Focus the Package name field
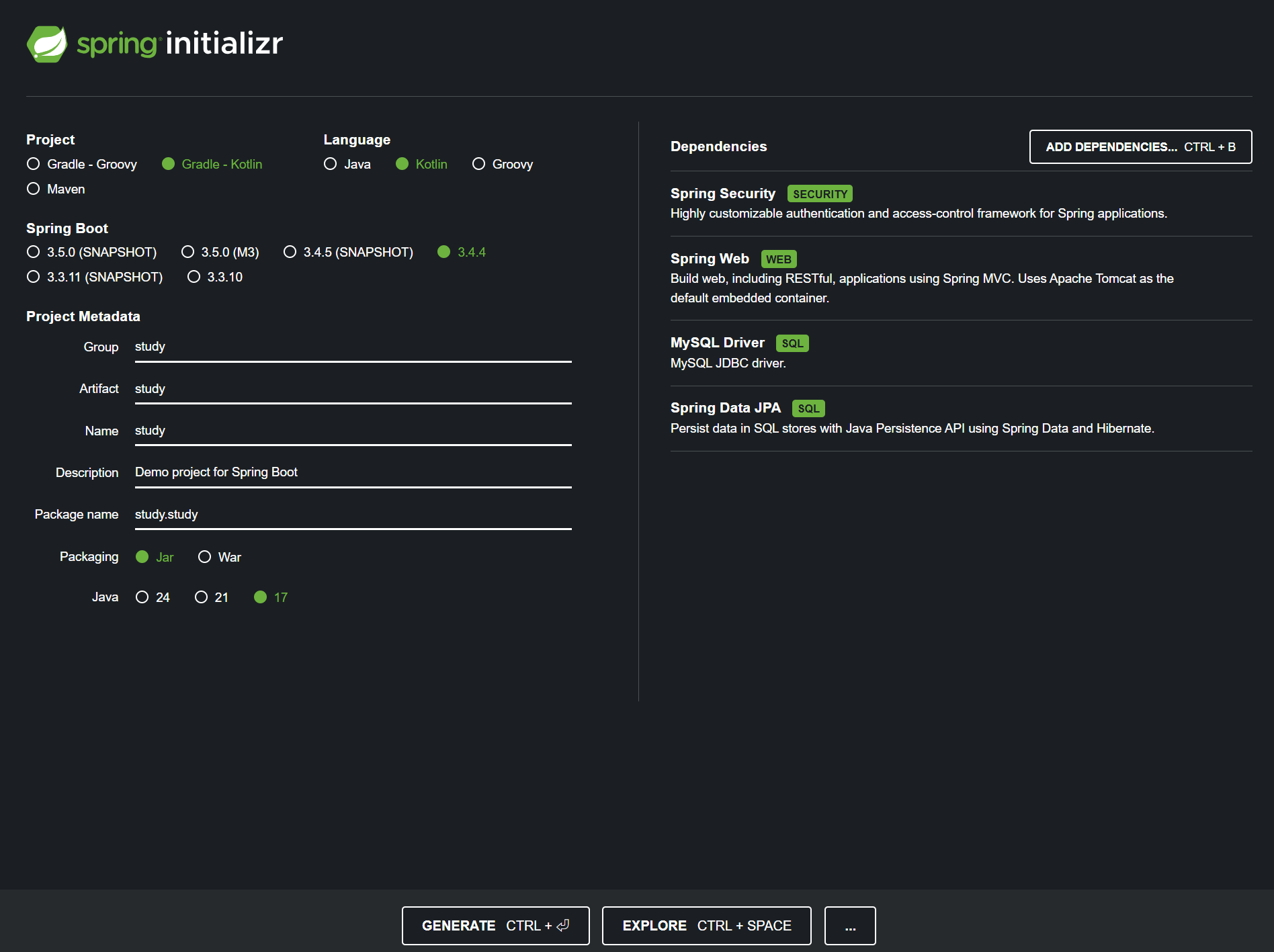 click(353, 515)
